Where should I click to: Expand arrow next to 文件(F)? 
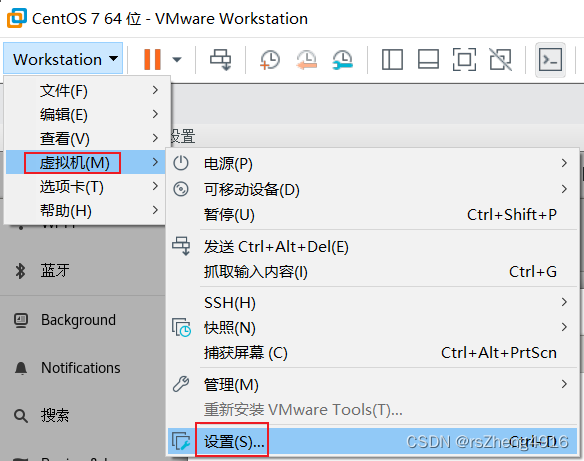pos(155,90)
